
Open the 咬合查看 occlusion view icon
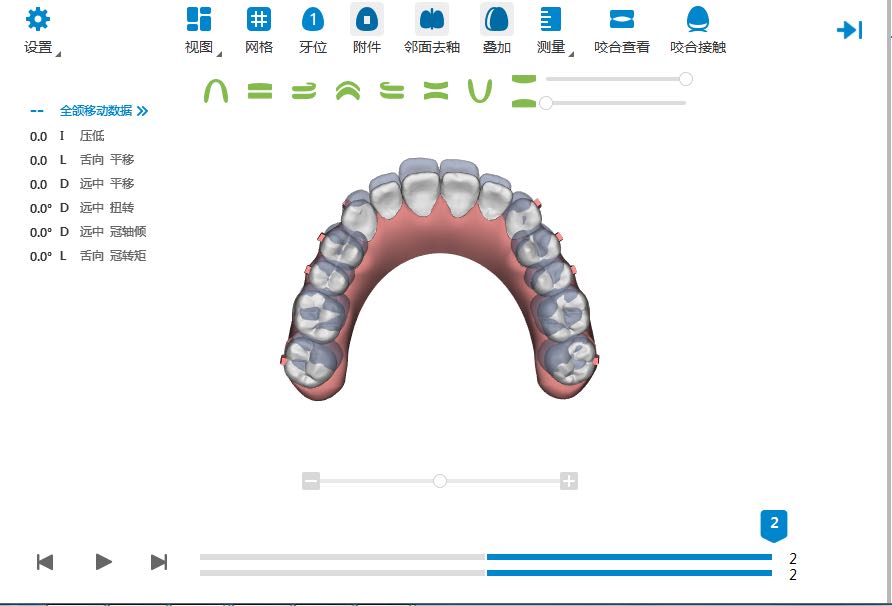click(x=622, y=19)
